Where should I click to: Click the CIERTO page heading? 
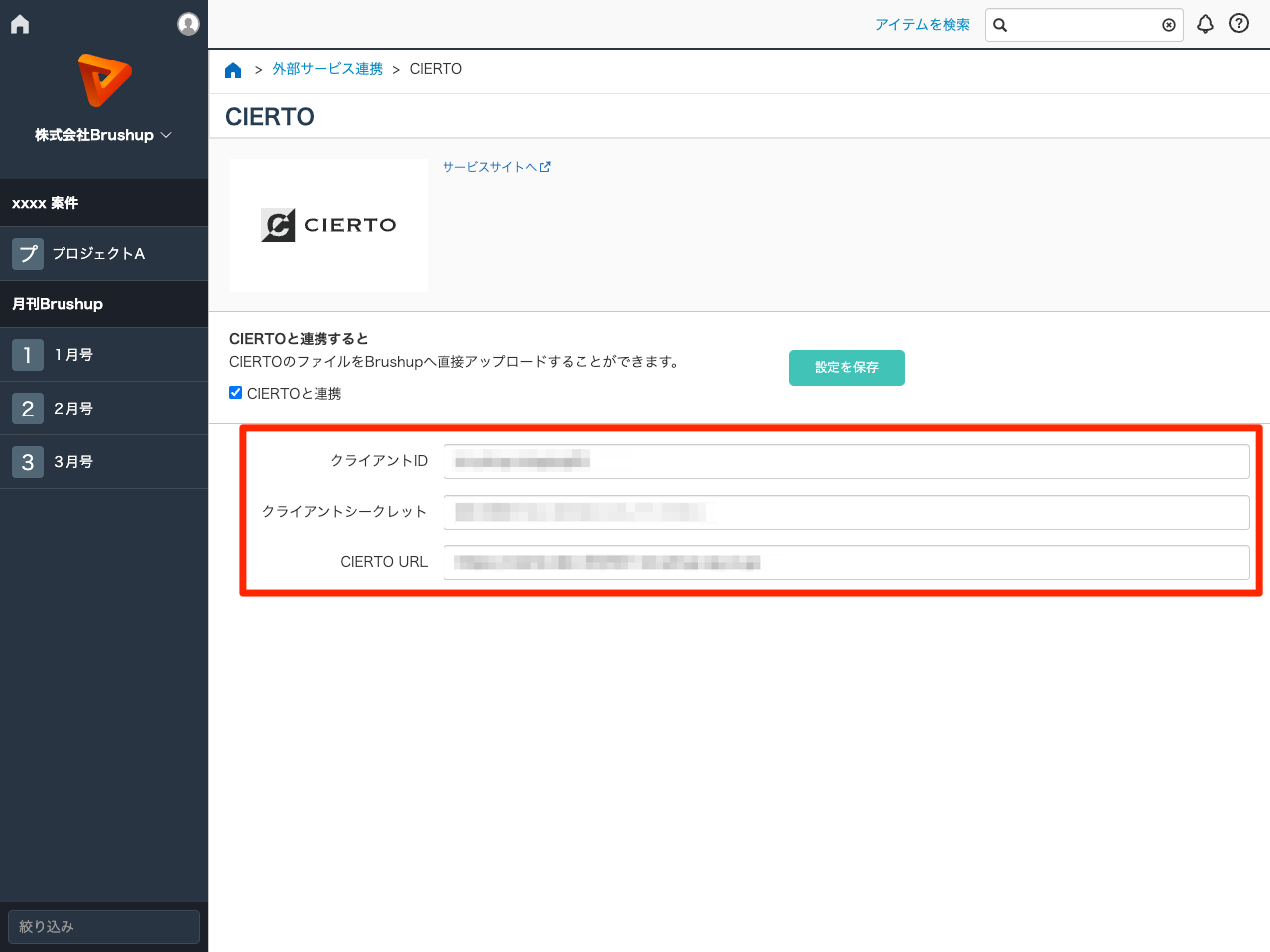pyautogui.click(x=270, y=117)
